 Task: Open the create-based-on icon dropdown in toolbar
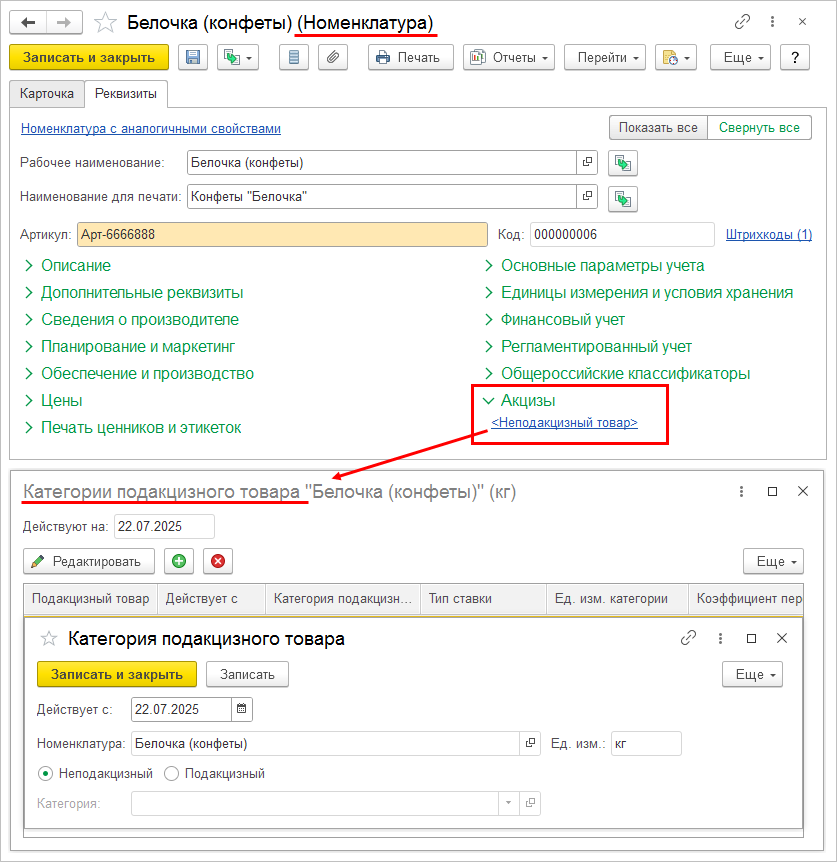pyautogui.click(x=237, y=57)
